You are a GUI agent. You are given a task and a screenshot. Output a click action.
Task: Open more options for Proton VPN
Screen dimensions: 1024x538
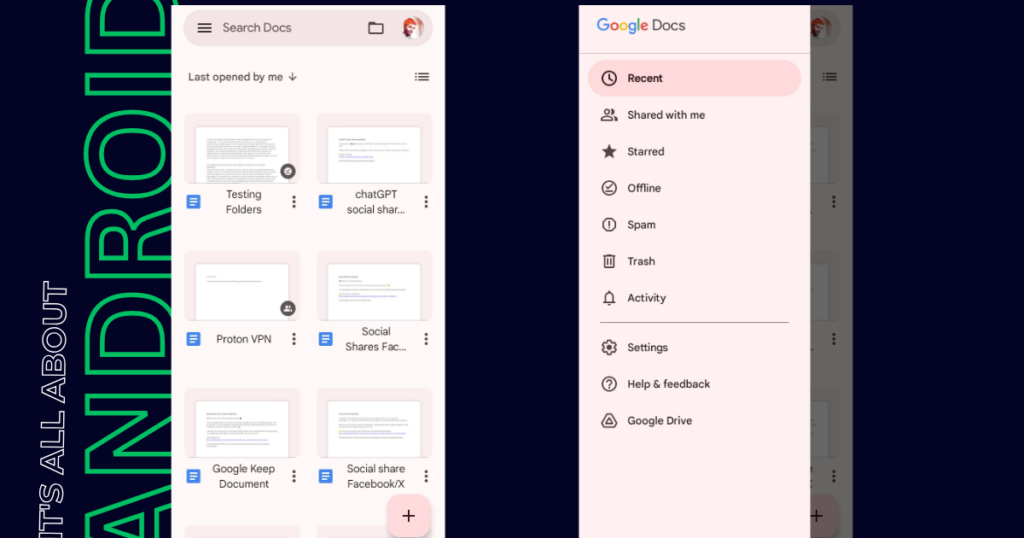pyautogui.click(x=294, y=339)
